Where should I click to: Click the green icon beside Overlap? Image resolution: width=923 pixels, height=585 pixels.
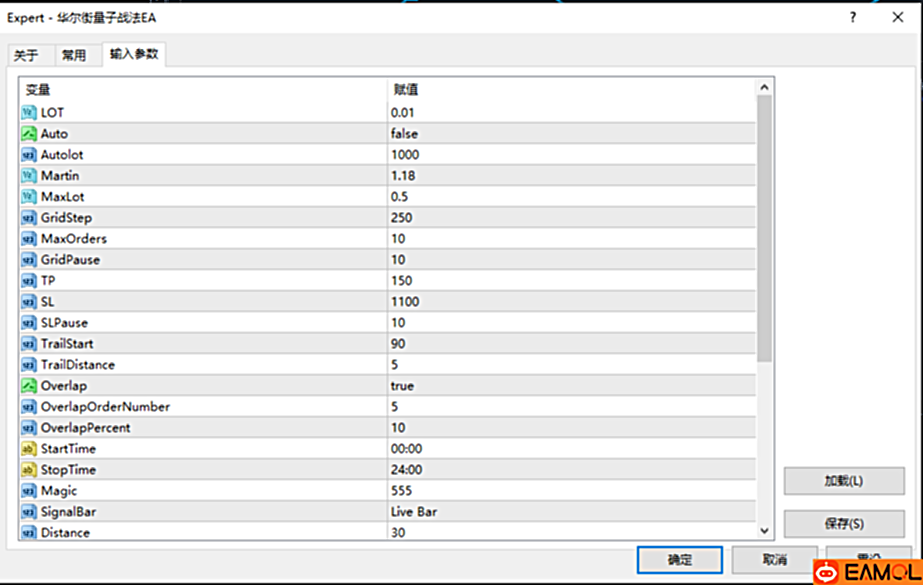coord(29,385)
